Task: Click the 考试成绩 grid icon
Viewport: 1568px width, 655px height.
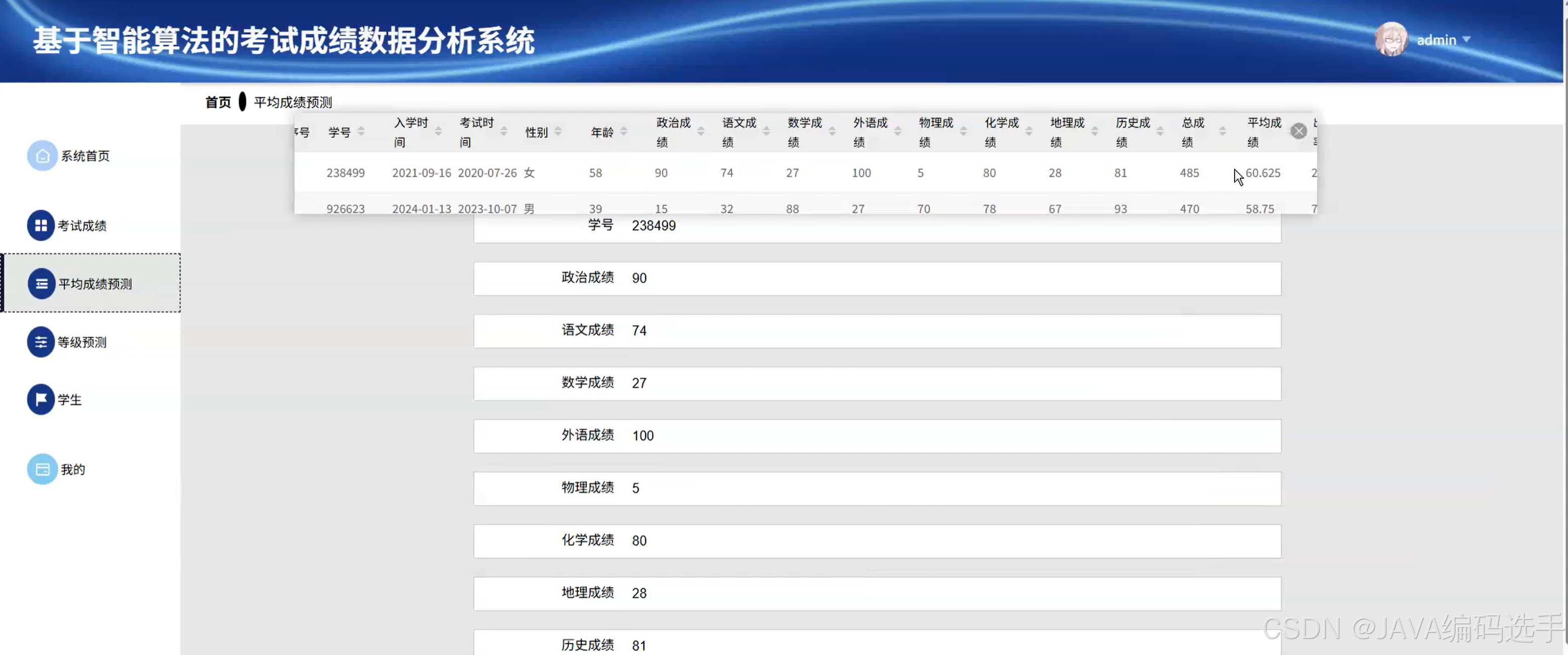Action: pyautogui.click(x=41, y=226)
